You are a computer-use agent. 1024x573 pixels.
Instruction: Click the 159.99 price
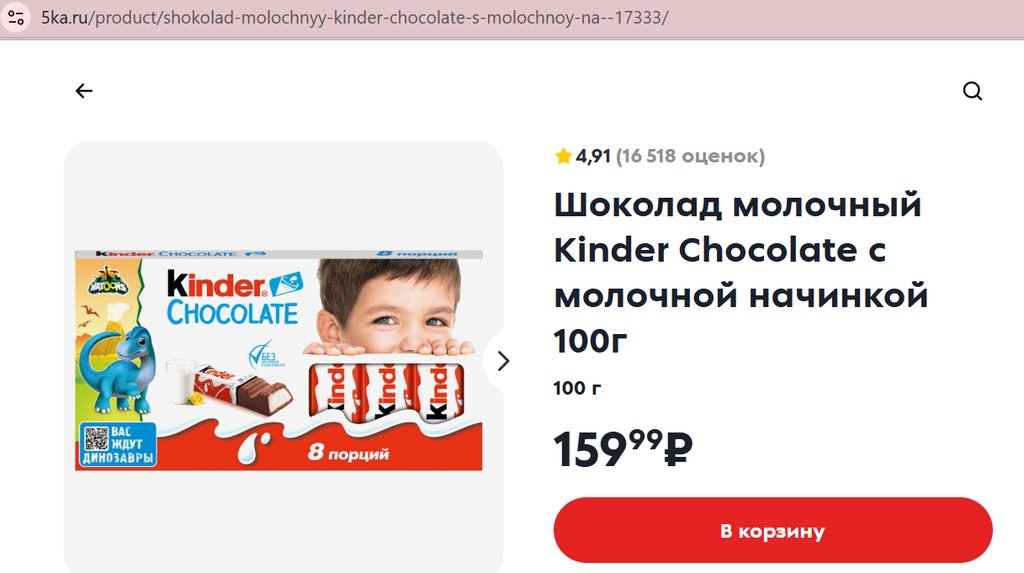(x=622, y=449)
